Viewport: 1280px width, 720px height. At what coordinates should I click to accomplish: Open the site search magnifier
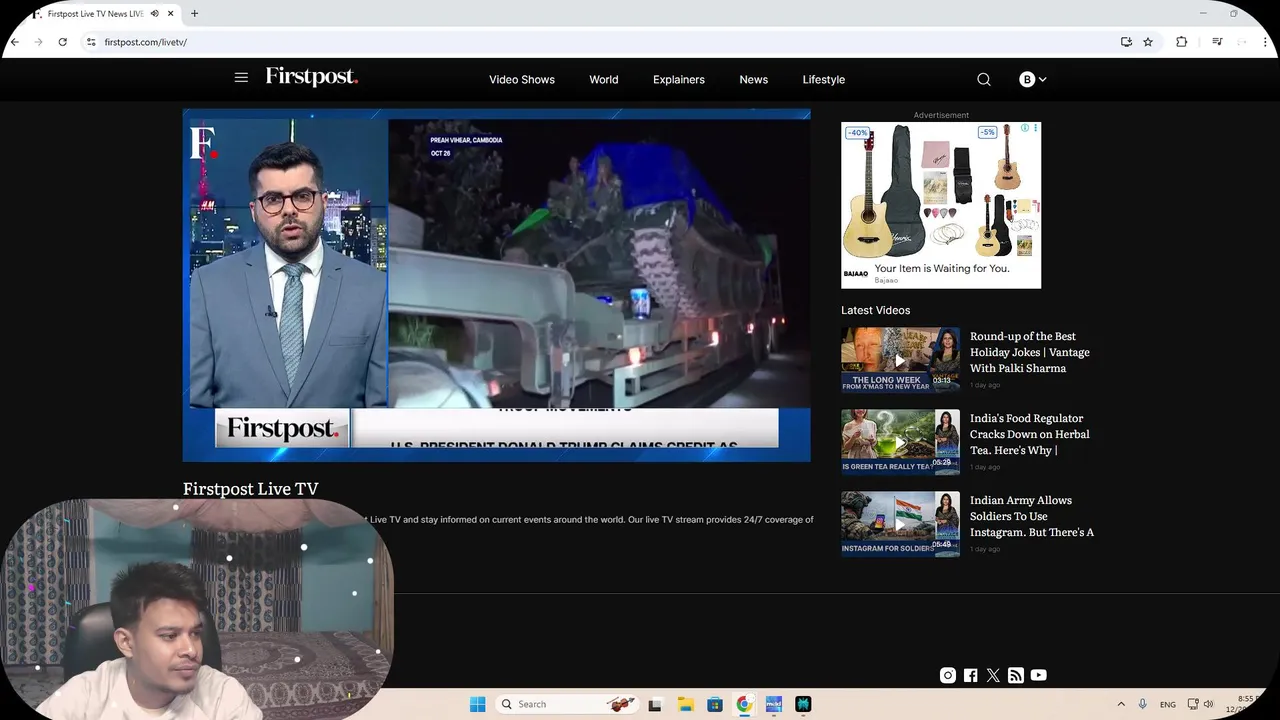coord(984,79)
